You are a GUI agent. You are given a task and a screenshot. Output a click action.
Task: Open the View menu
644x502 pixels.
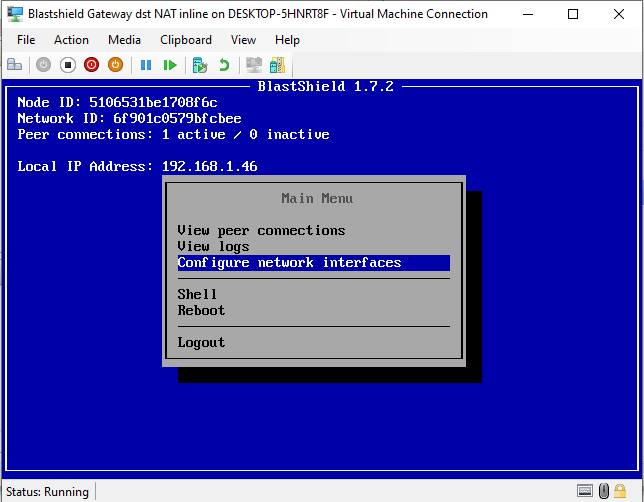pyautogui.click(x=243, y=40)
